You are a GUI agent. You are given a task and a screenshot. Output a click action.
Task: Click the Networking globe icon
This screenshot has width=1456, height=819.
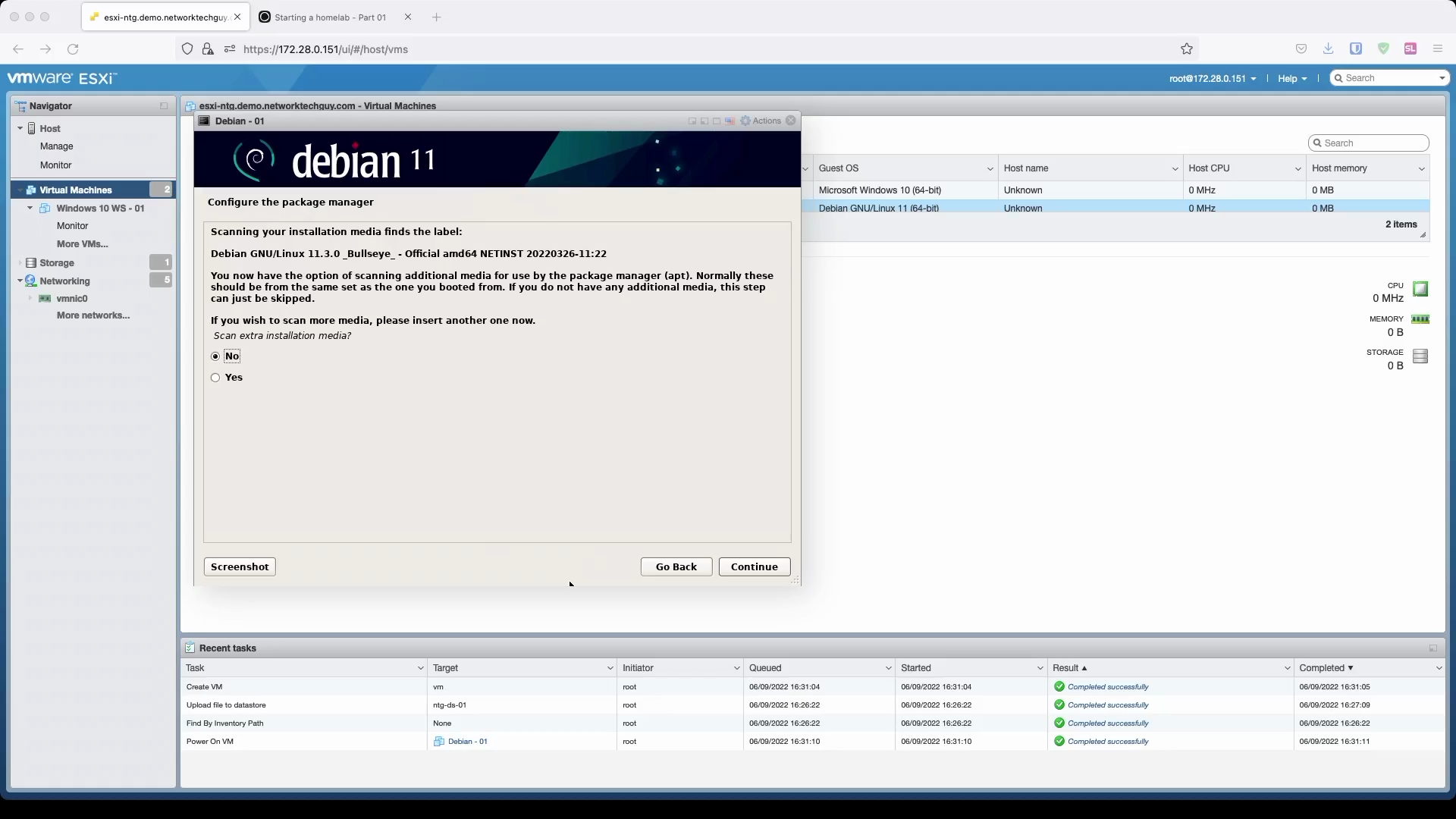coord(31,281)
